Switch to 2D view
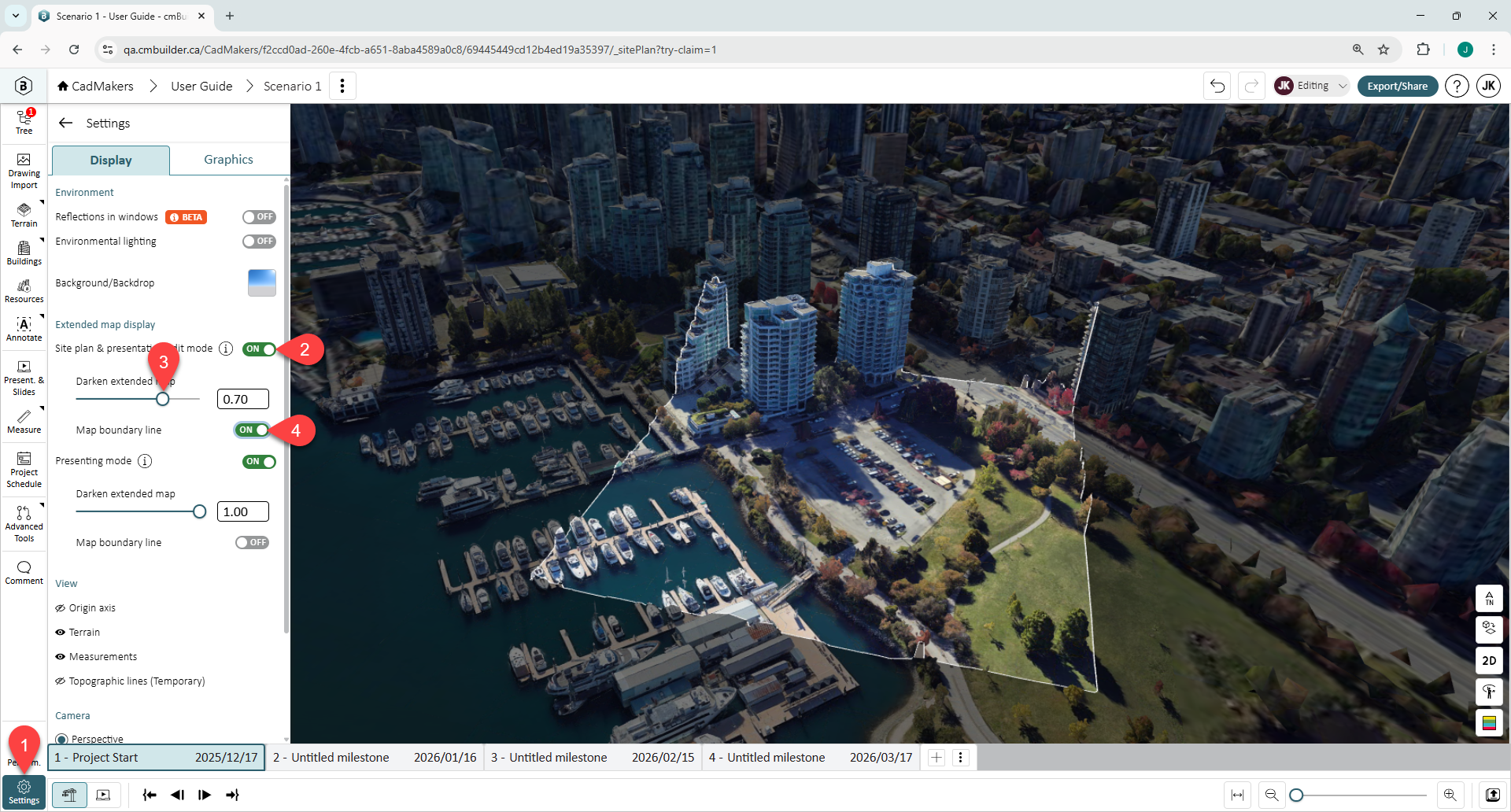This screenshot has width=1511, height=812. click(x=1489, y=661)
